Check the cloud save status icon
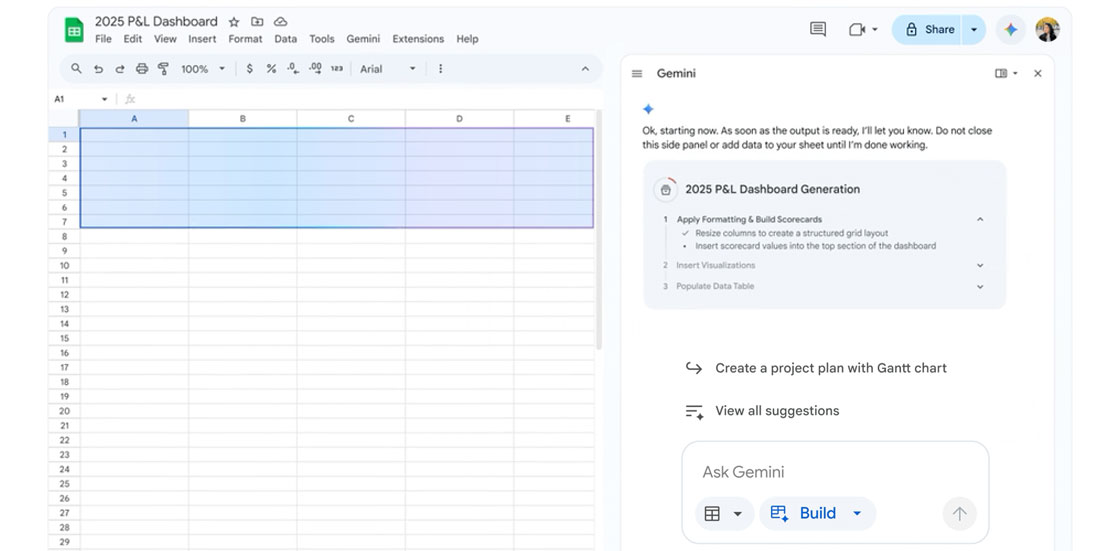The image size is (1120, 551). 281,22
